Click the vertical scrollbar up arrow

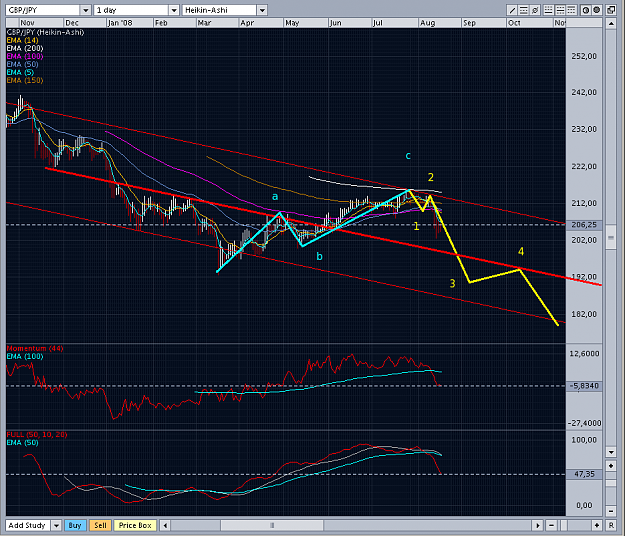611,24
